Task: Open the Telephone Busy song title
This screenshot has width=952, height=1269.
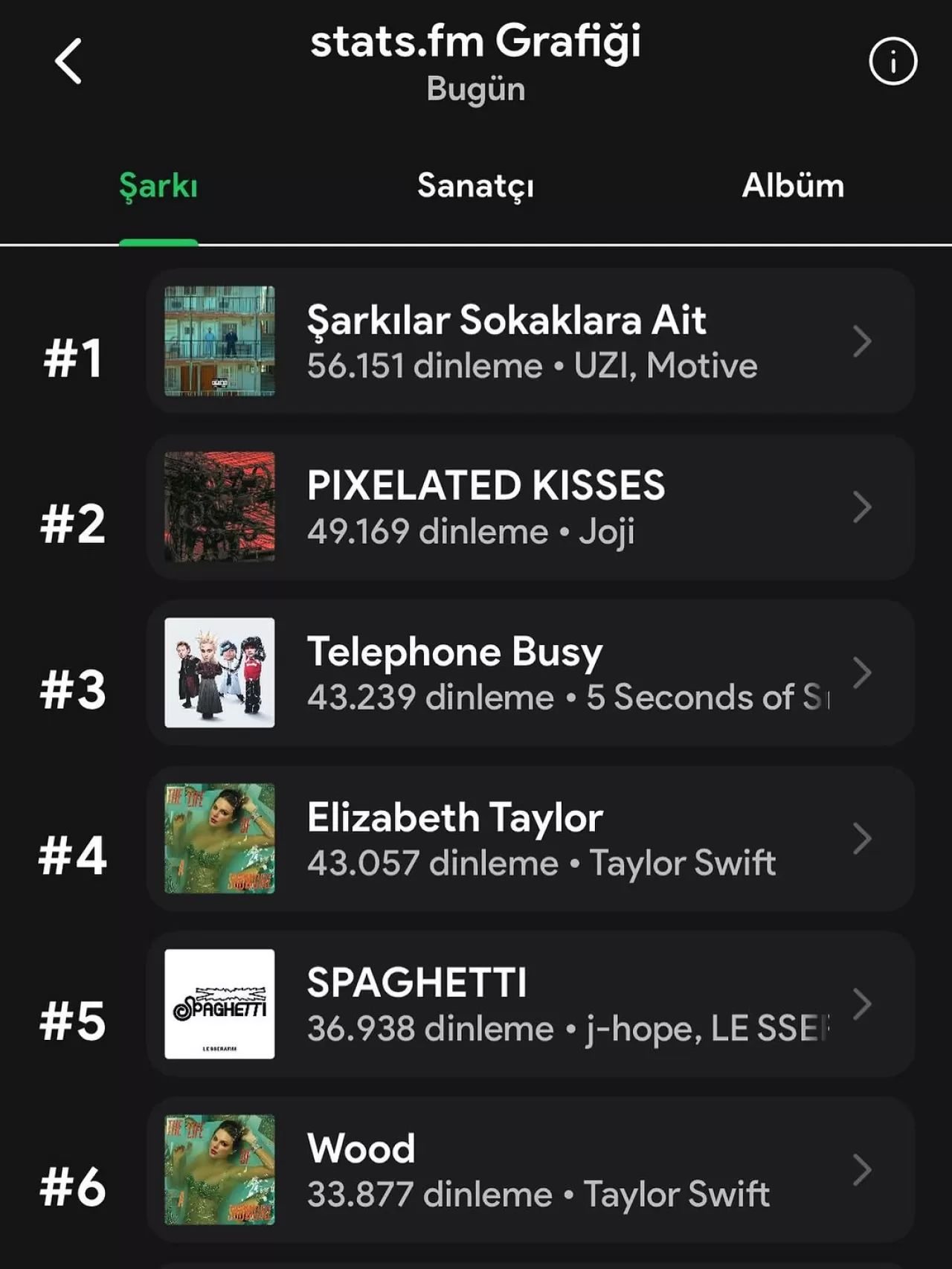Action: [x=454, y=652]
